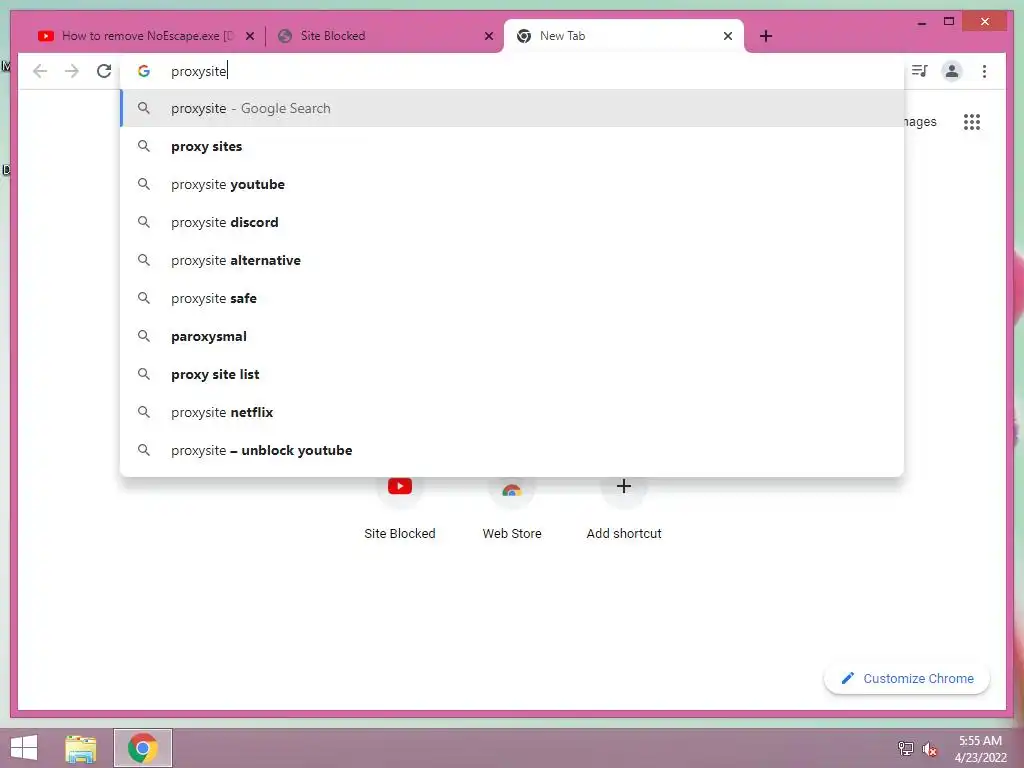Click the Google G icon in address bar
Image resolution: width=1024 pixels, height=768 pixels.
[144, 71]
